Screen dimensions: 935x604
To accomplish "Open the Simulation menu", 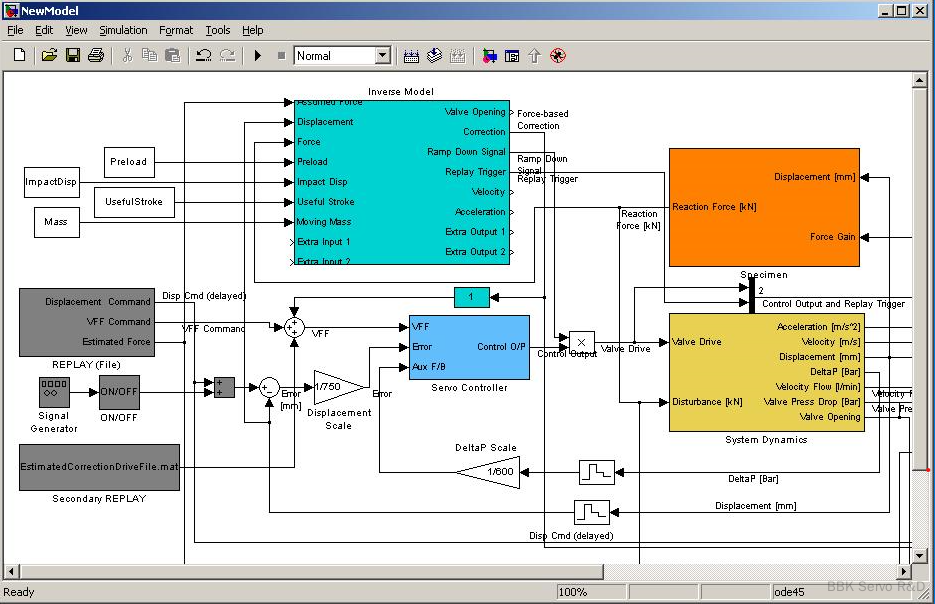I will [123, 30].
